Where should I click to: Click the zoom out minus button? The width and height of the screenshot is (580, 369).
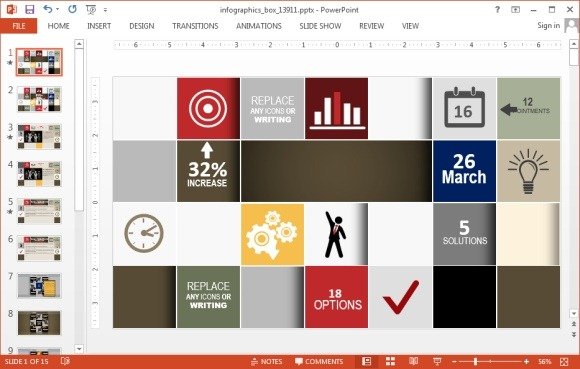(455, 362)
